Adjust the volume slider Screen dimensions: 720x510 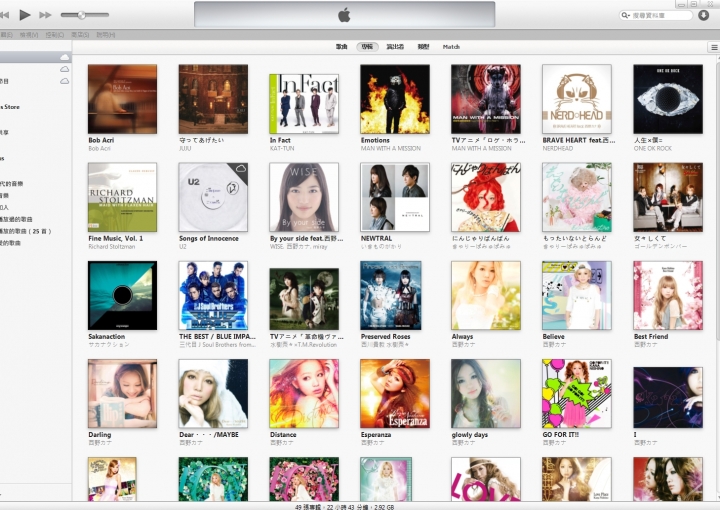pyautogui.click(x=84, y=15)
